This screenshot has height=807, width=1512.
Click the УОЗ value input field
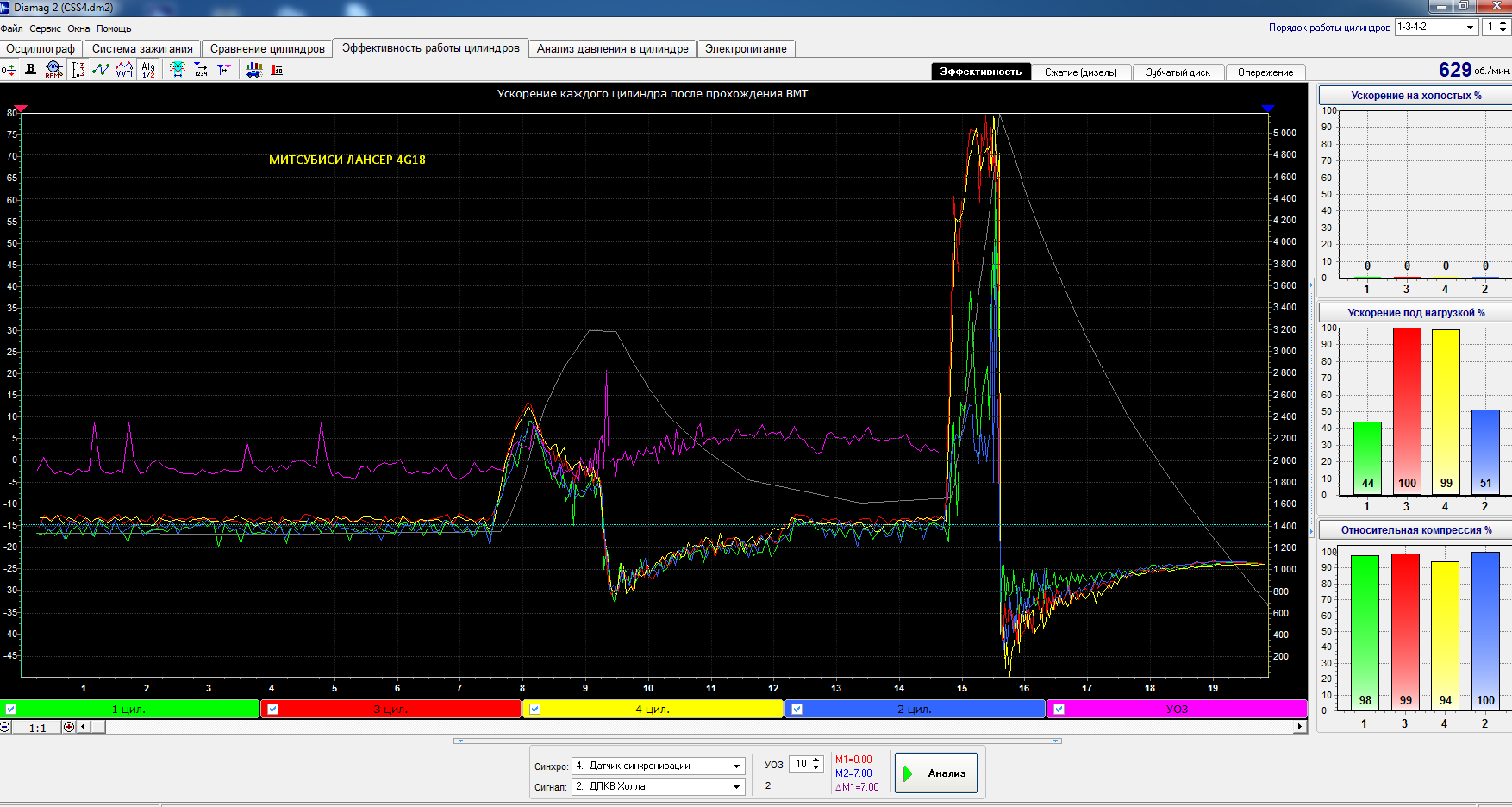[x=801, y=764]
